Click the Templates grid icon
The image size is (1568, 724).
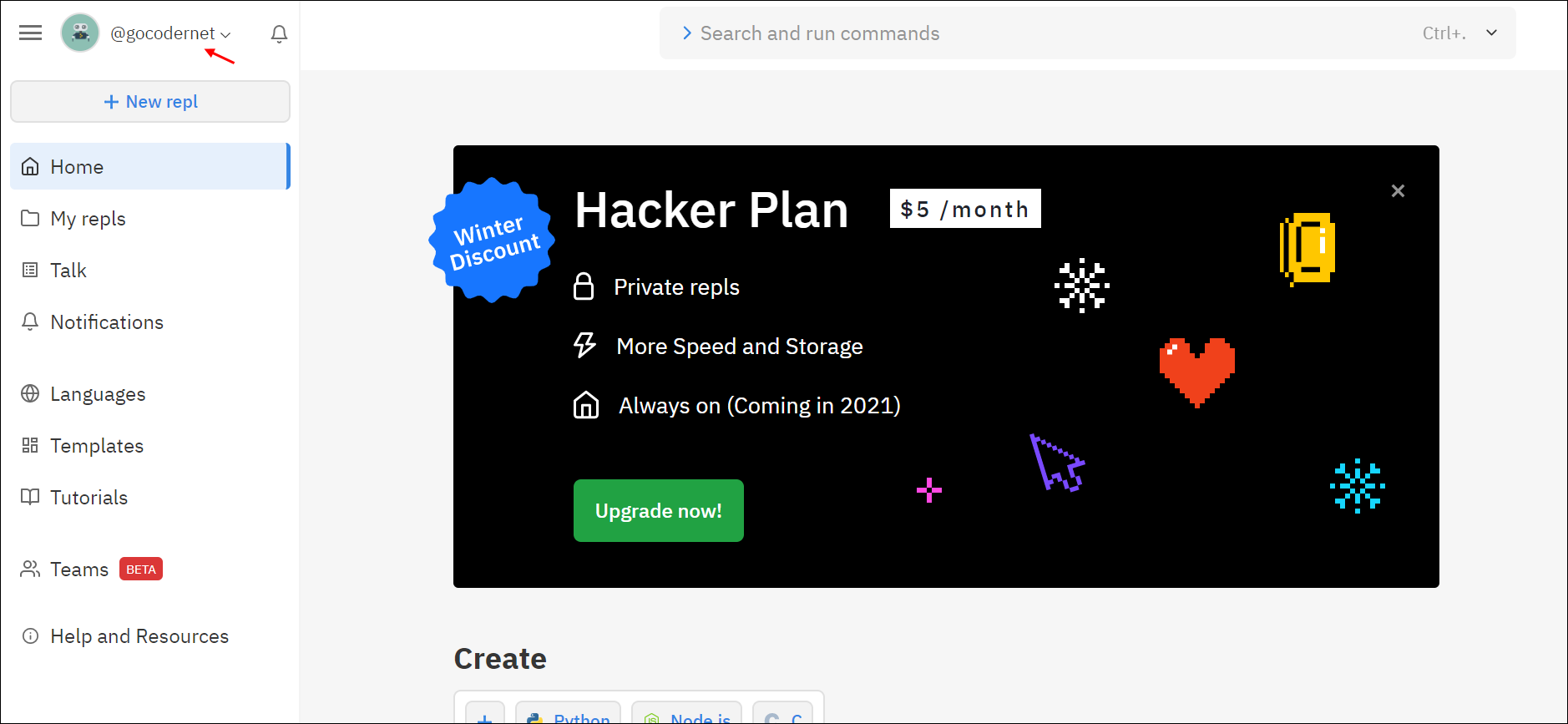coord(30,445)
